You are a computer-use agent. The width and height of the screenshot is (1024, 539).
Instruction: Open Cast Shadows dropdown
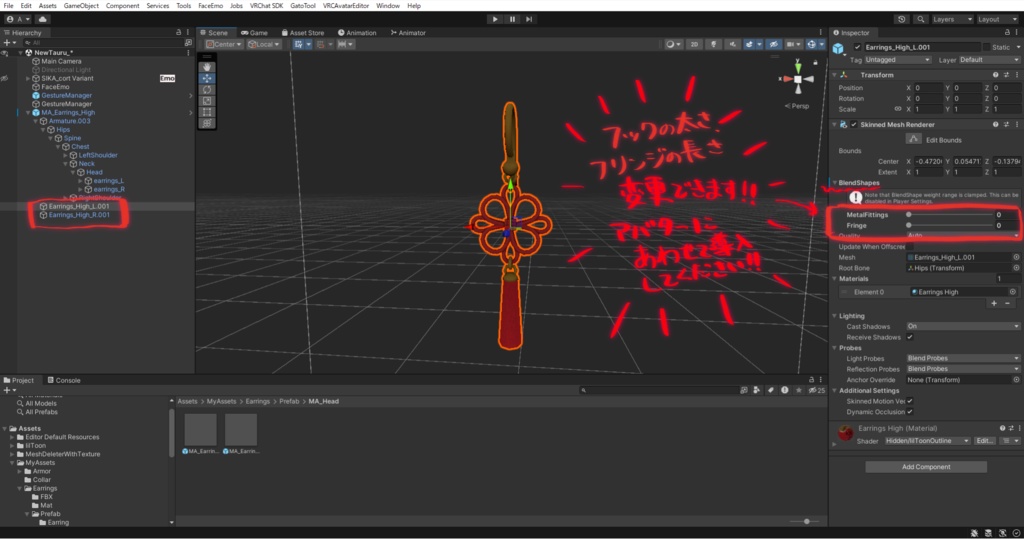point(963,327)
